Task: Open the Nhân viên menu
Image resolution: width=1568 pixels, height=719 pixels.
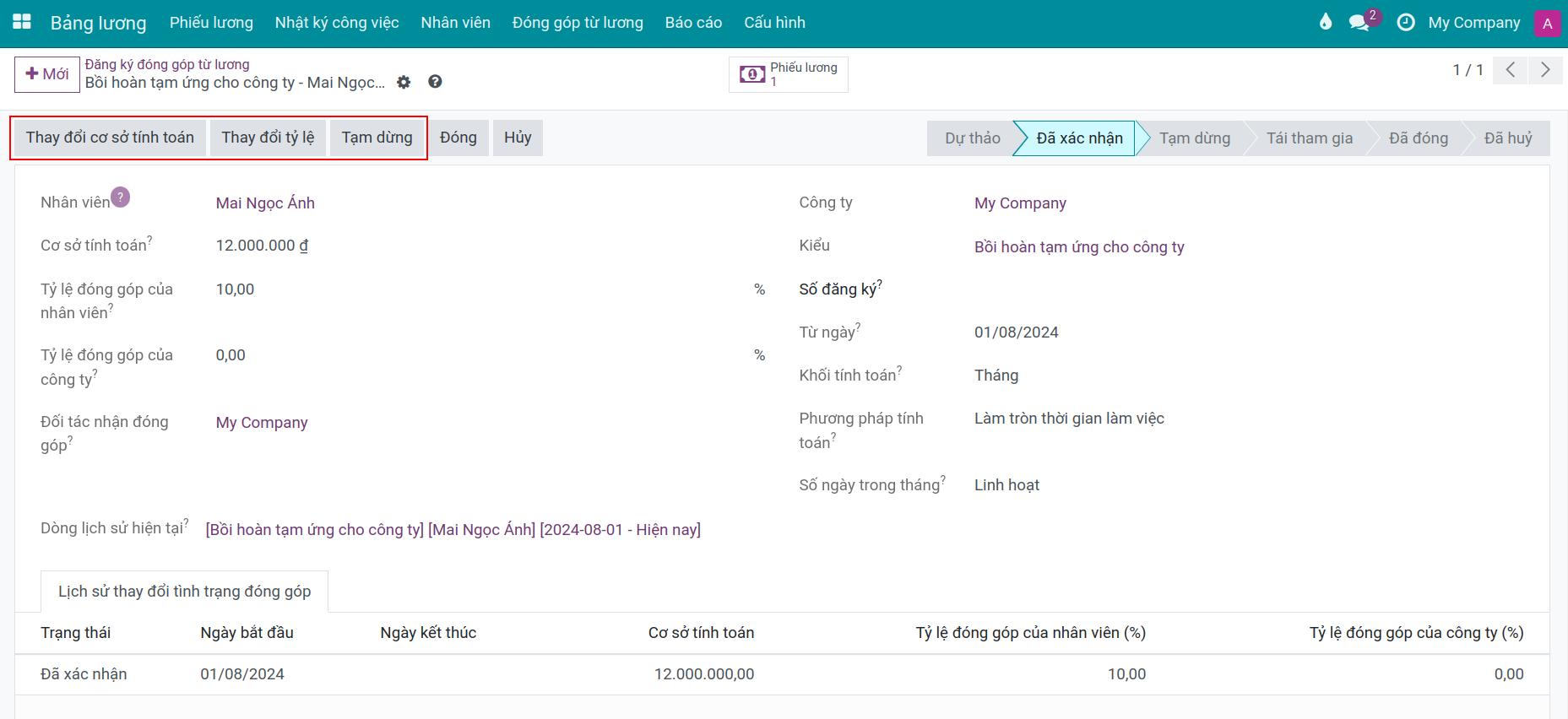Action: pos(456,23)
